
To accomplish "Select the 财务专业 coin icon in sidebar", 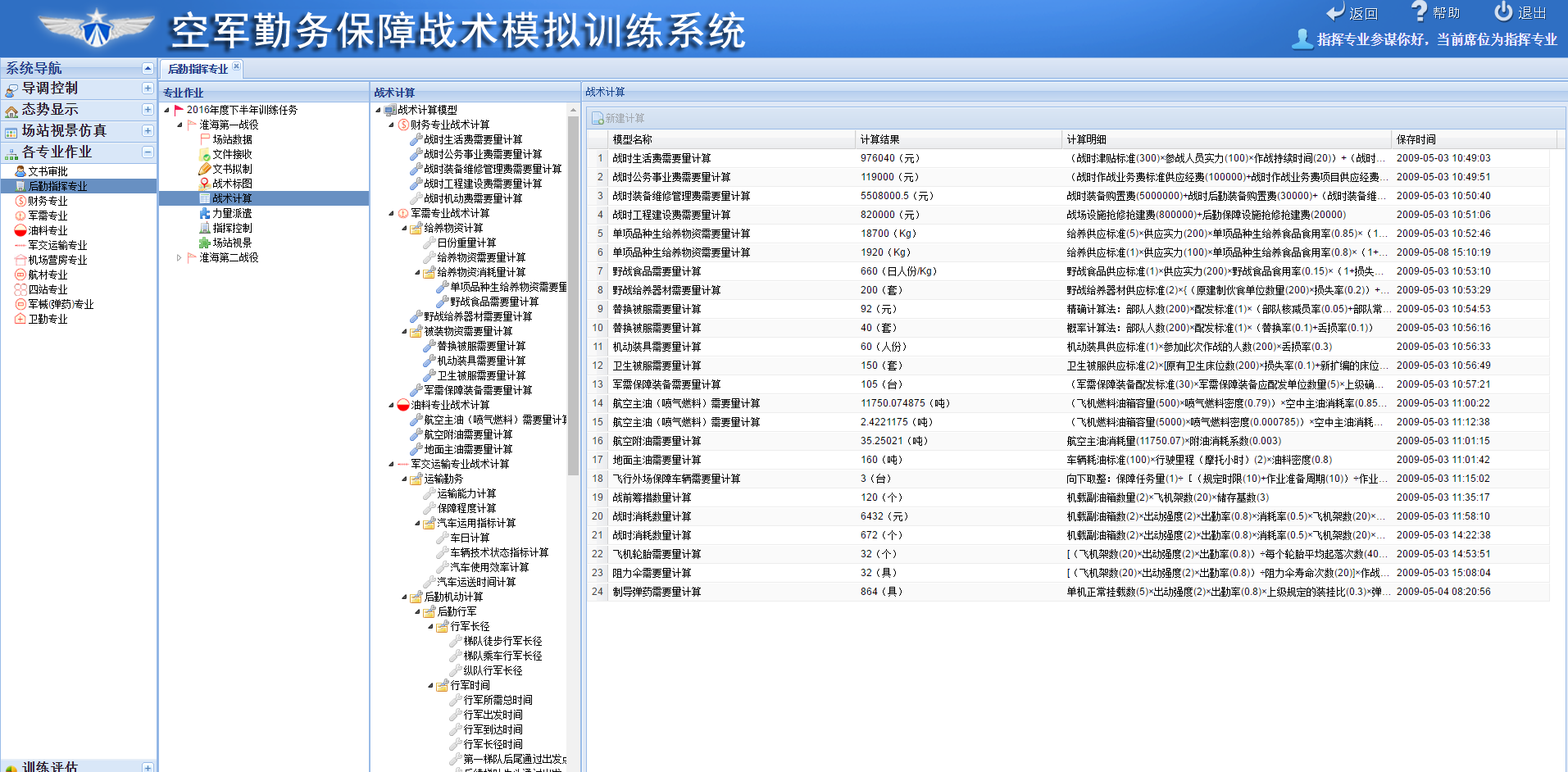I will [x=20, y=201].
